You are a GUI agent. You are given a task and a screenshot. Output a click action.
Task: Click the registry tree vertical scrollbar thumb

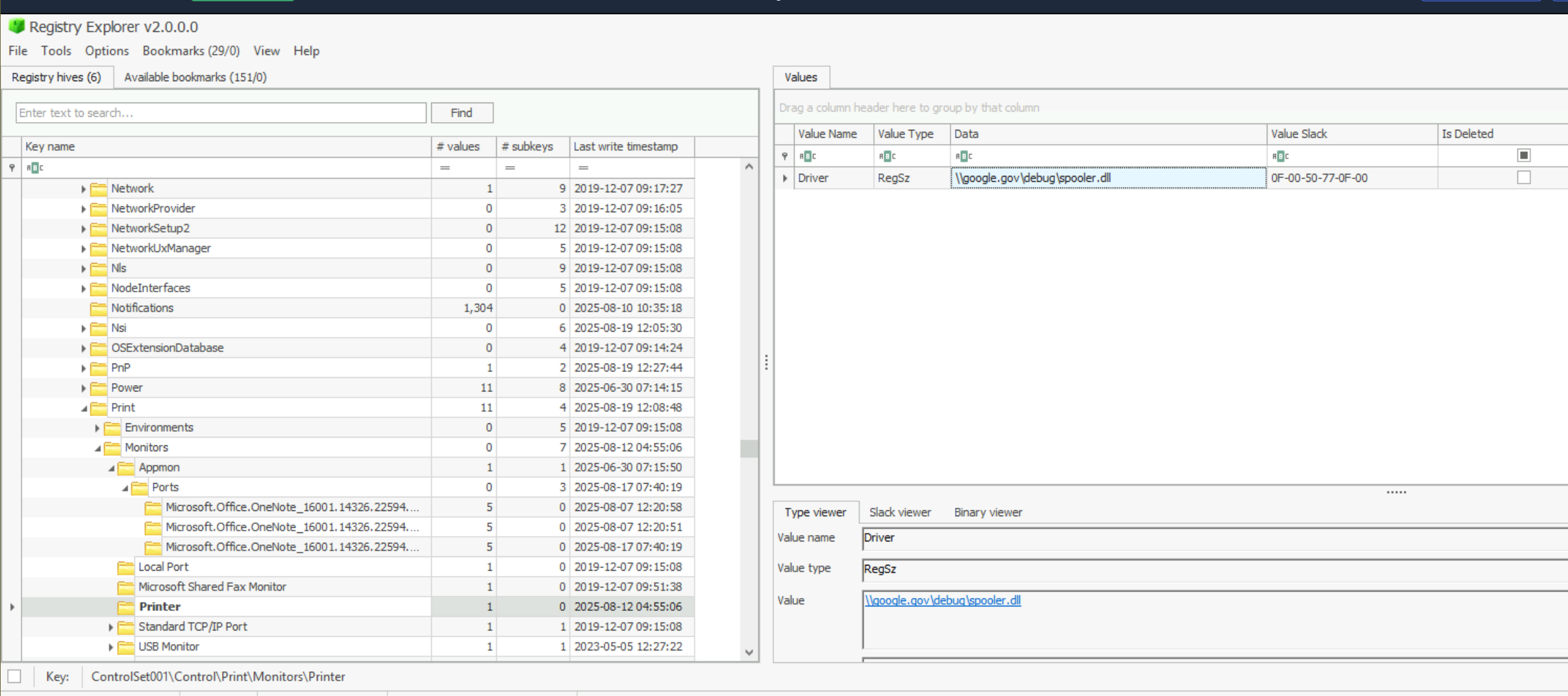[749, 449]
